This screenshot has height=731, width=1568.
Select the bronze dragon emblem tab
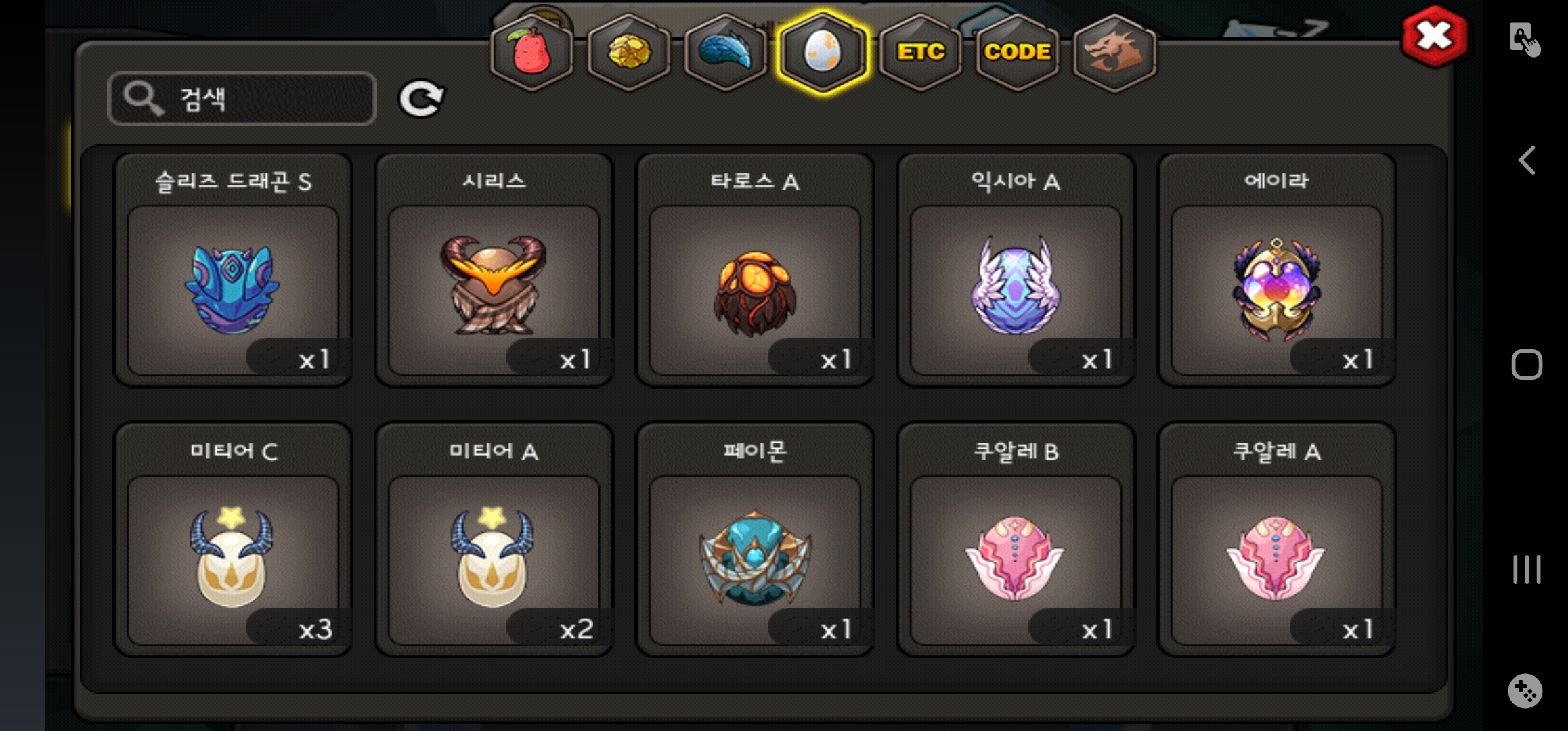tap(1114, 51)
